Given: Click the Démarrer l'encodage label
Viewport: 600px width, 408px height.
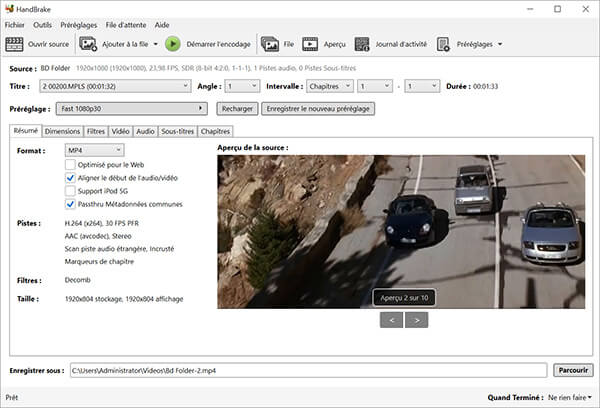Looking at the screenshot, I should pyautogui.click(x=218, y=44).
